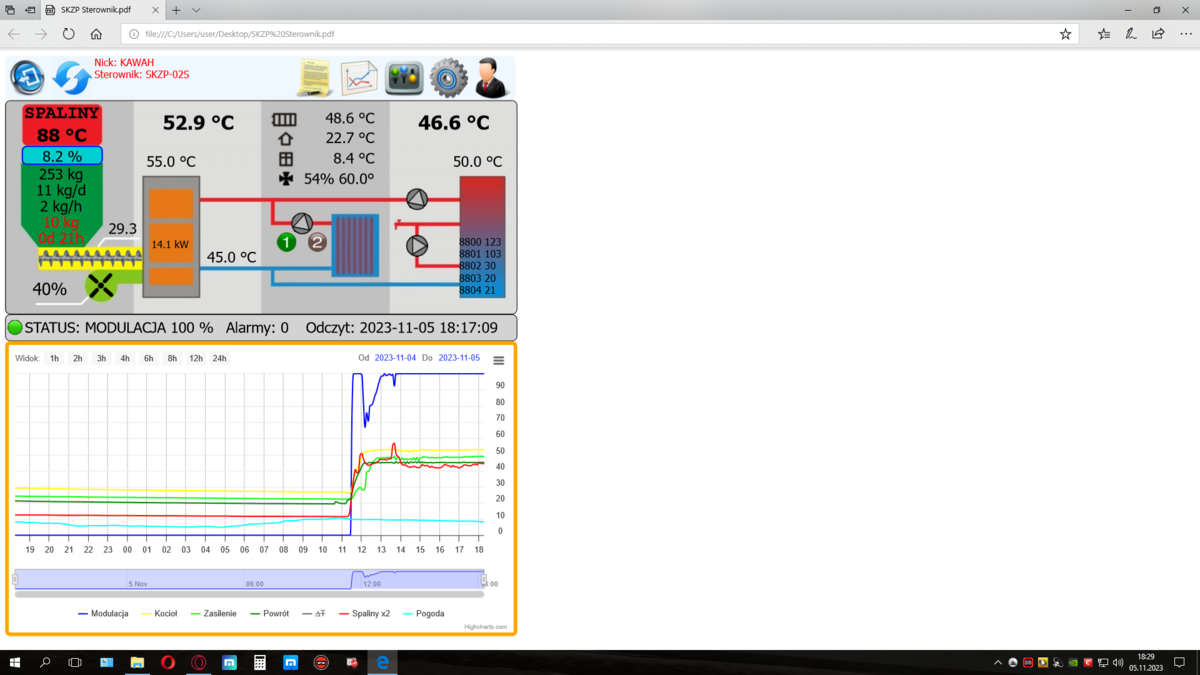Viewport: 1200px width, 675px height.
Task: Click the user profile businessman icon
Action: [491, 77]
